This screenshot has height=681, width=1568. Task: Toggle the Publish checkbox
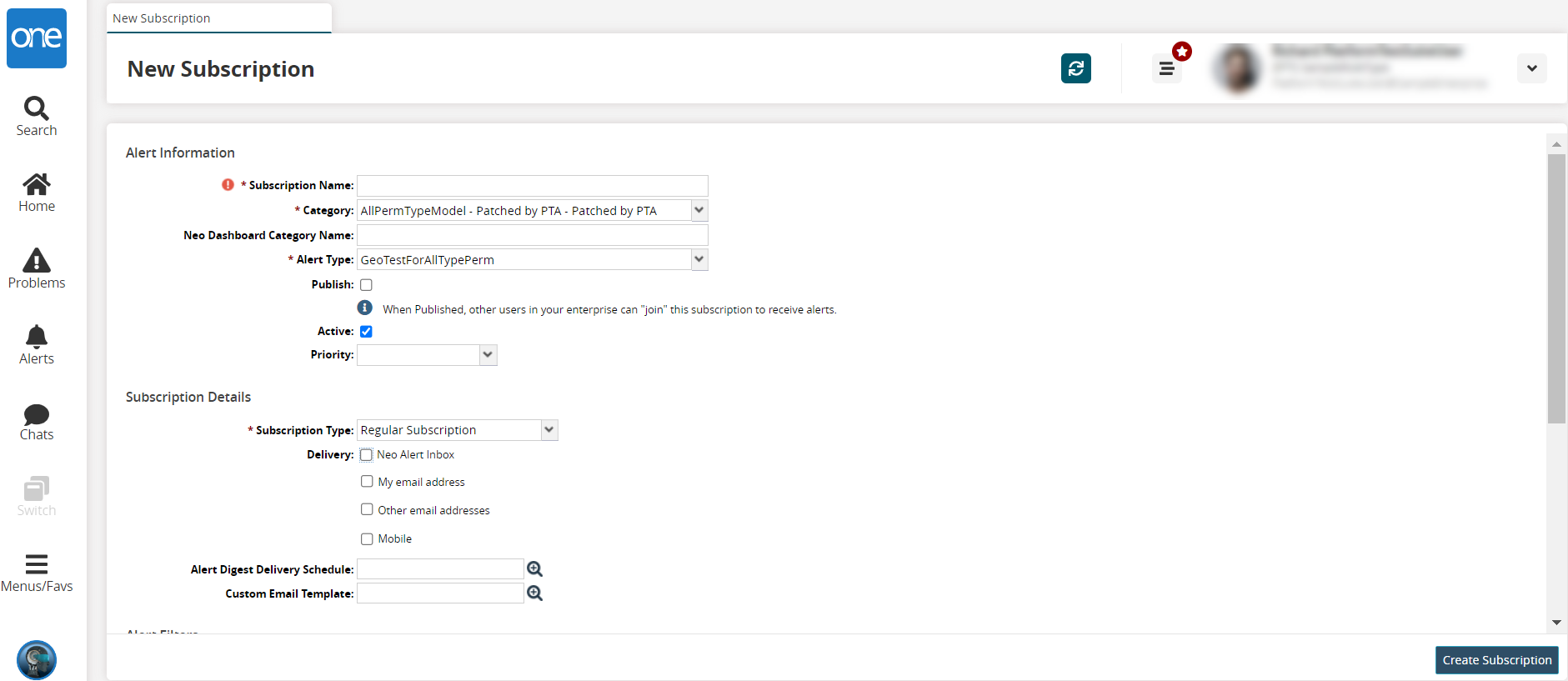pos(366,285)
